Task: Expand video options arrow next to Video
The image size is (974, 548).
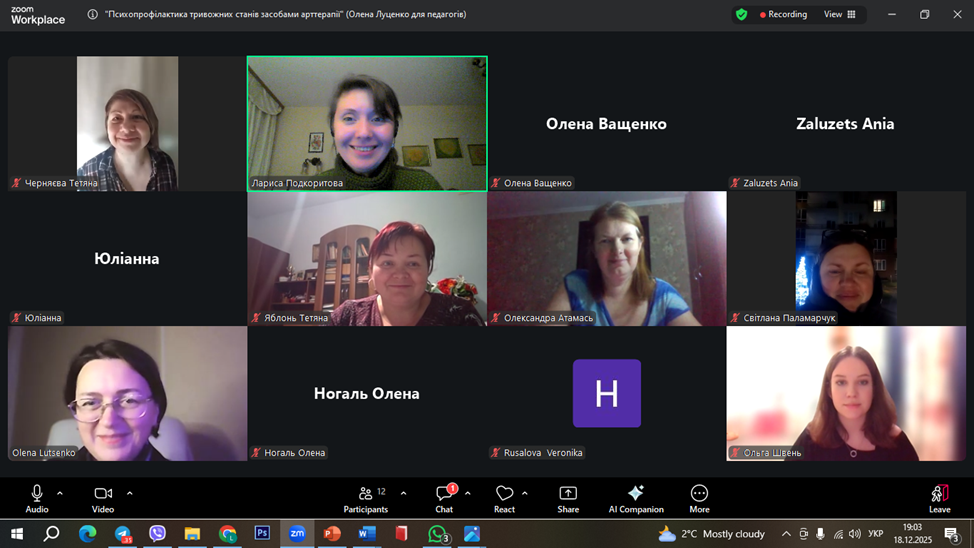Action: [129, 493]
